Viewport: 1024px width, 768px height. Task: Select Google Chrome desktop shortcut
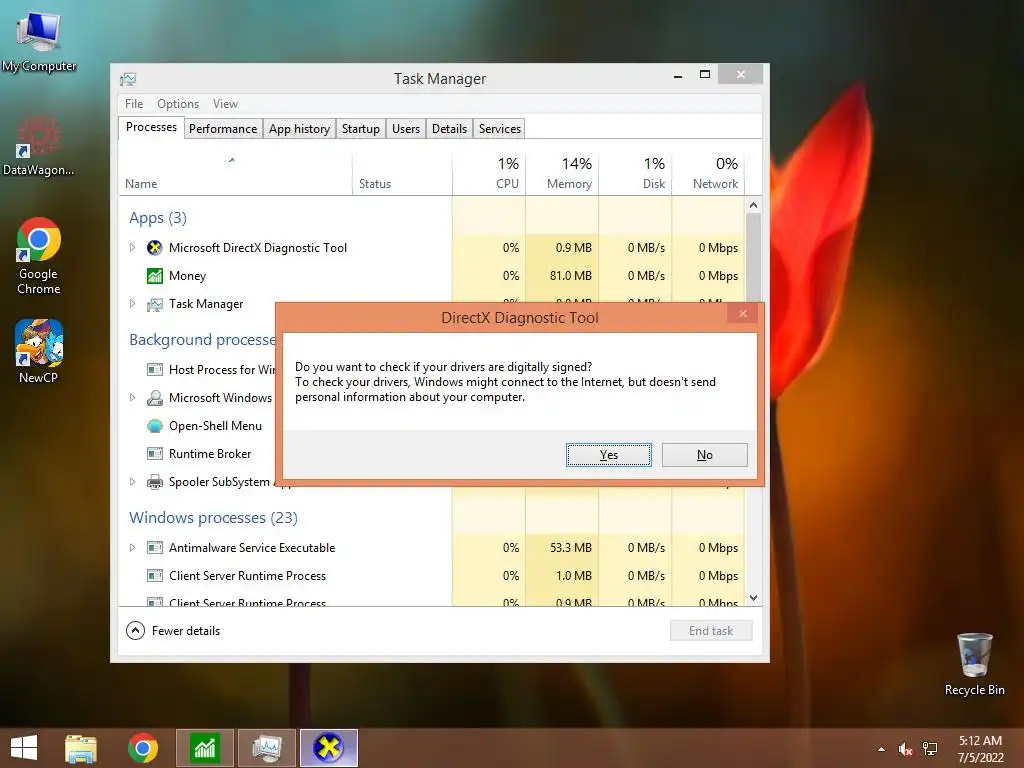tap(39, 256)
